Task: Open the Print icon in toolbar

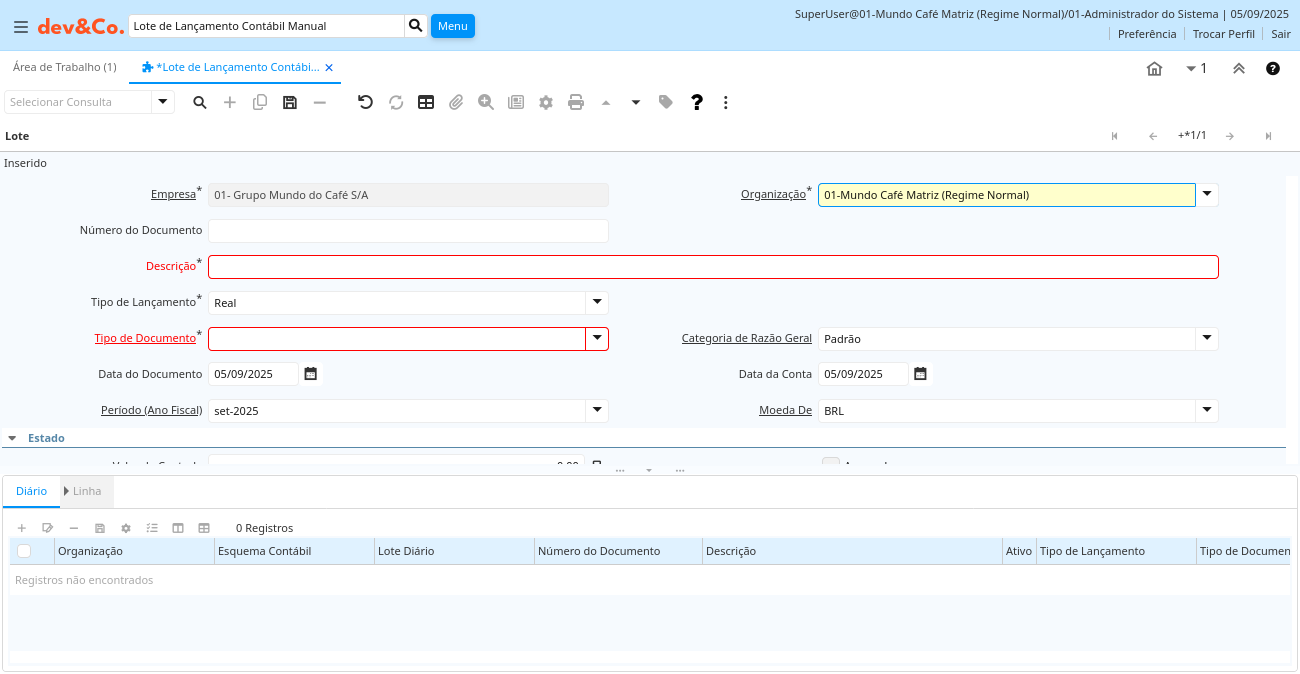Action: [x=576, y=102]
